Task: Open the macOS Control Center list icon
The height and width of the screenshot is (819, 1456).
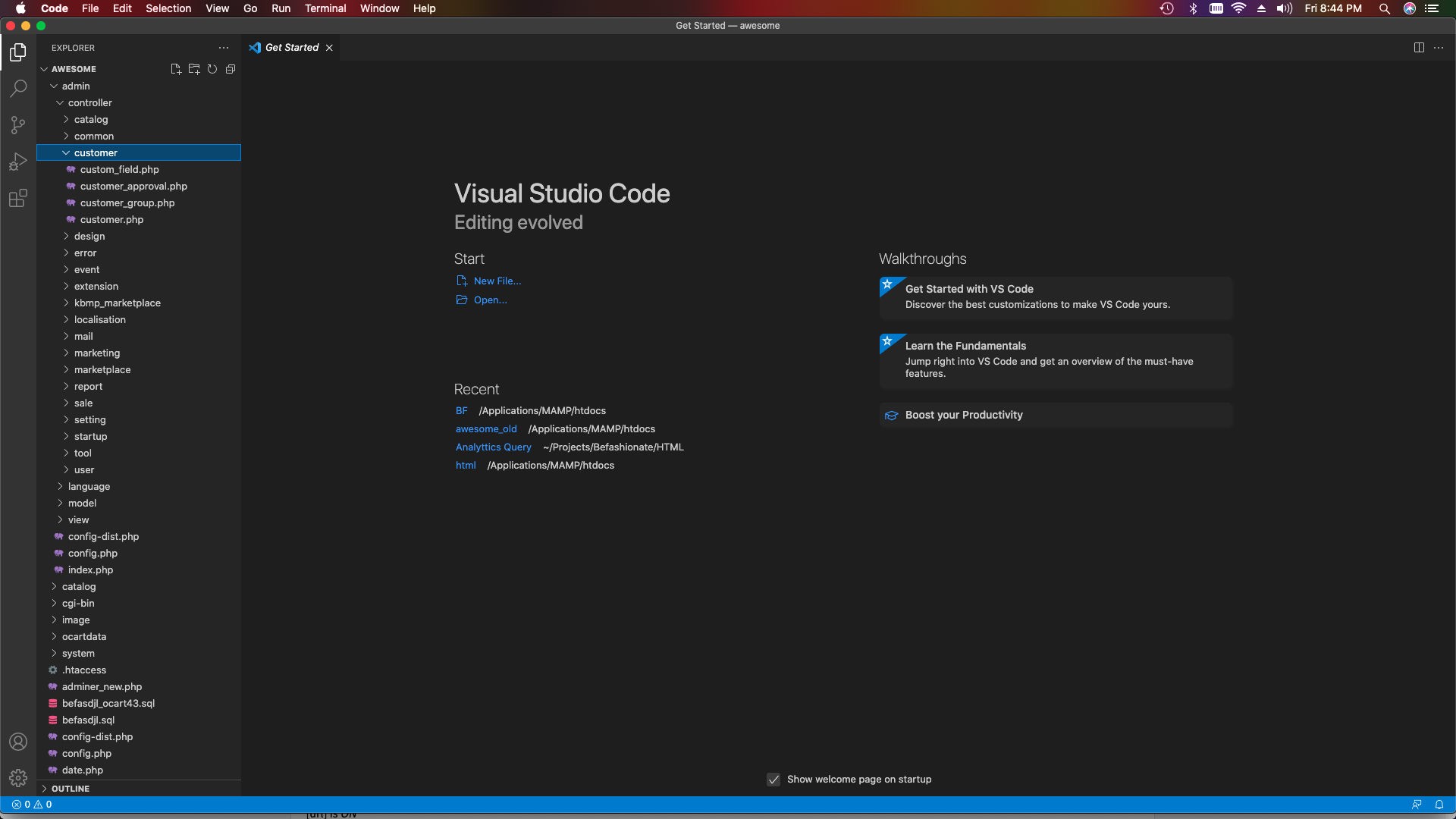Action: [x=1432, y=8]
